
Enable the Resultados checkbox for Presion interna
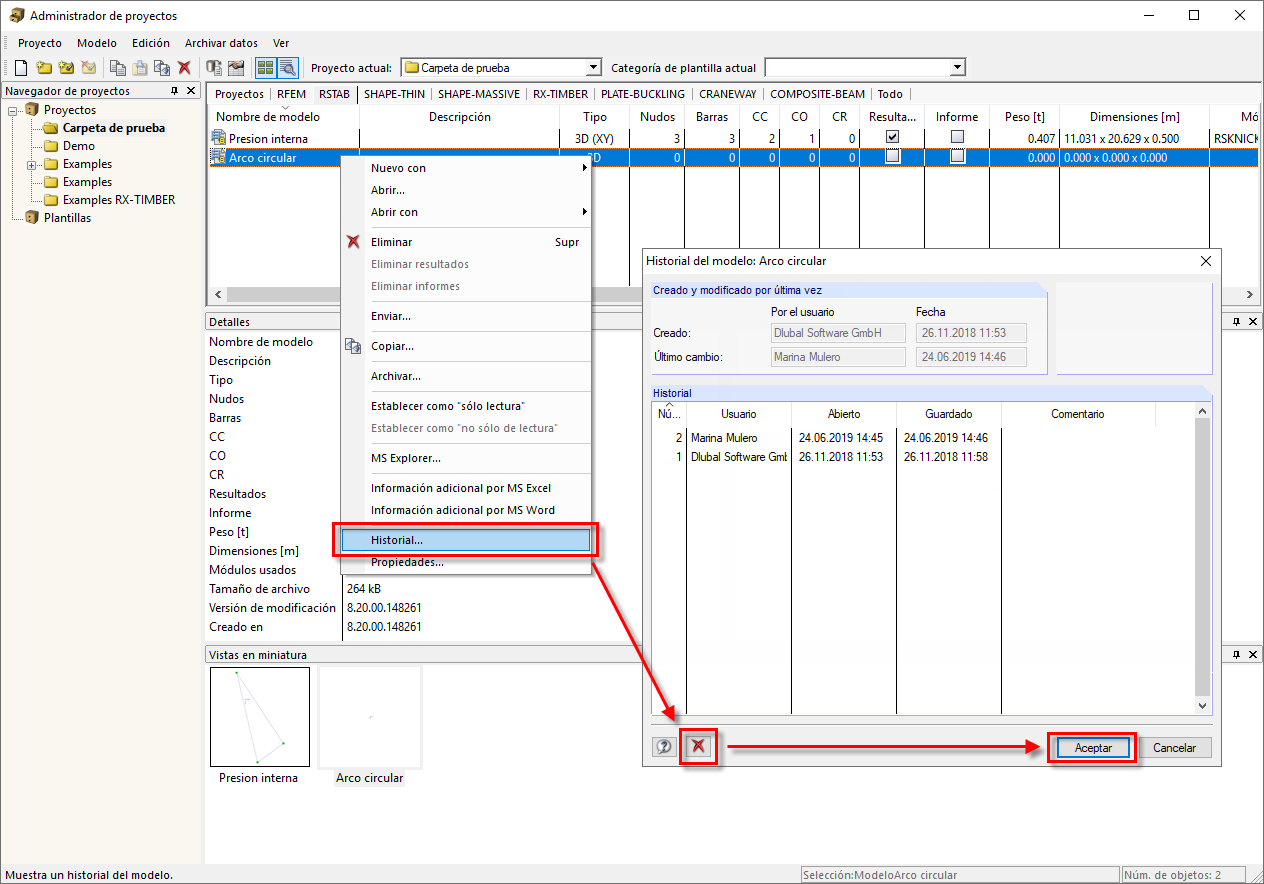click(892, 138)
